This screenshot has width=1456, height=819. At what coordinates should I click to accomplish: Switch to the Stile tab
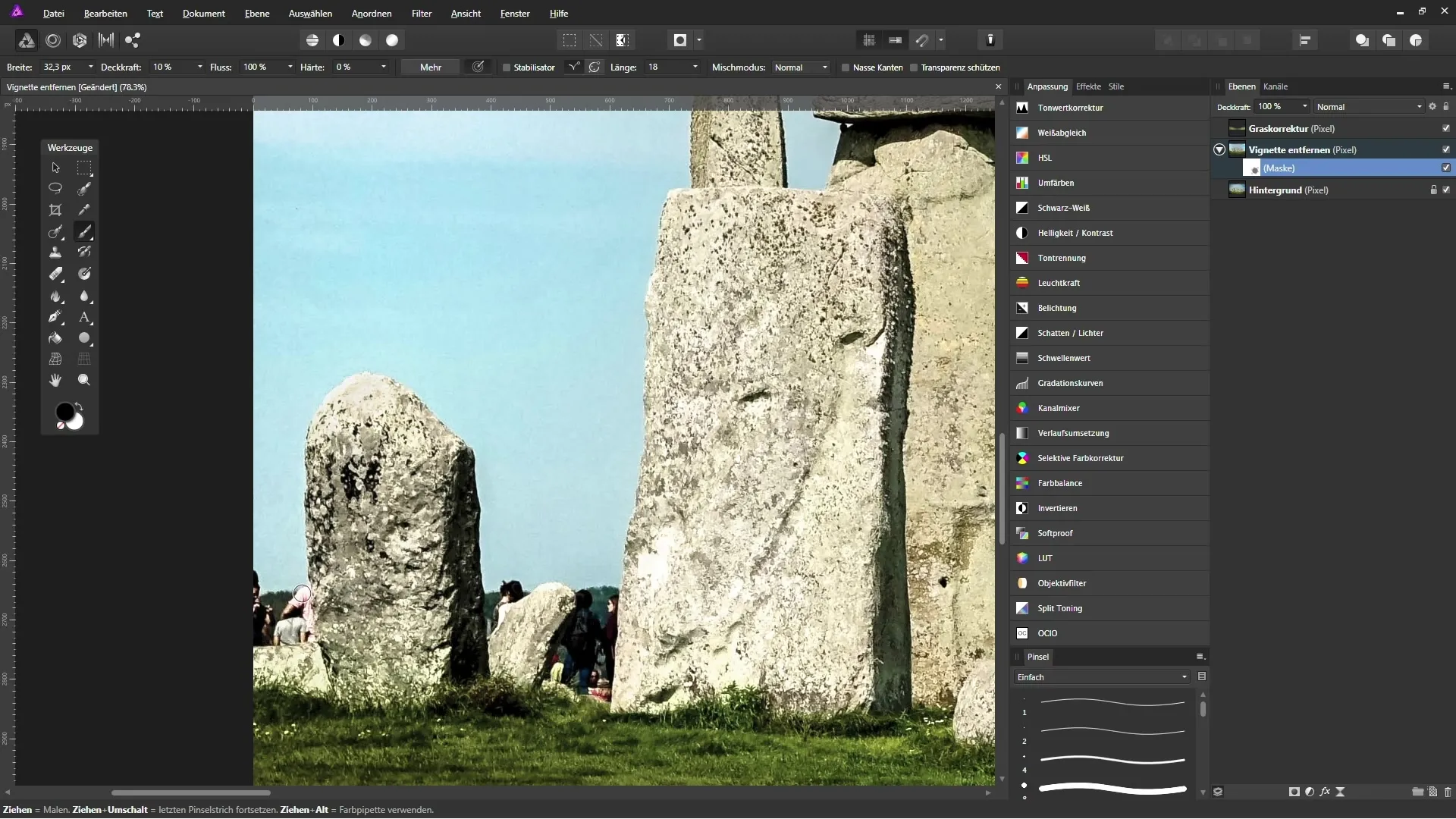pyautogui.click(x=1116, y=86)
